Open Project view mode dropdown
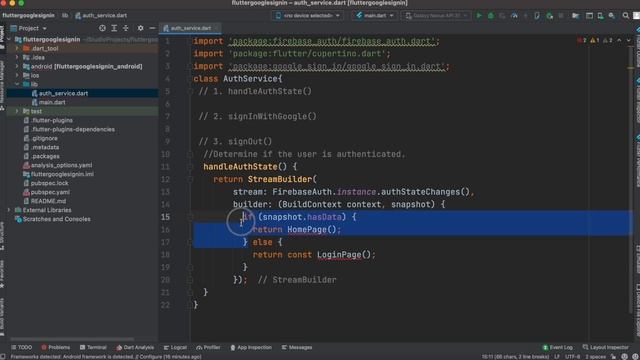 29,28
